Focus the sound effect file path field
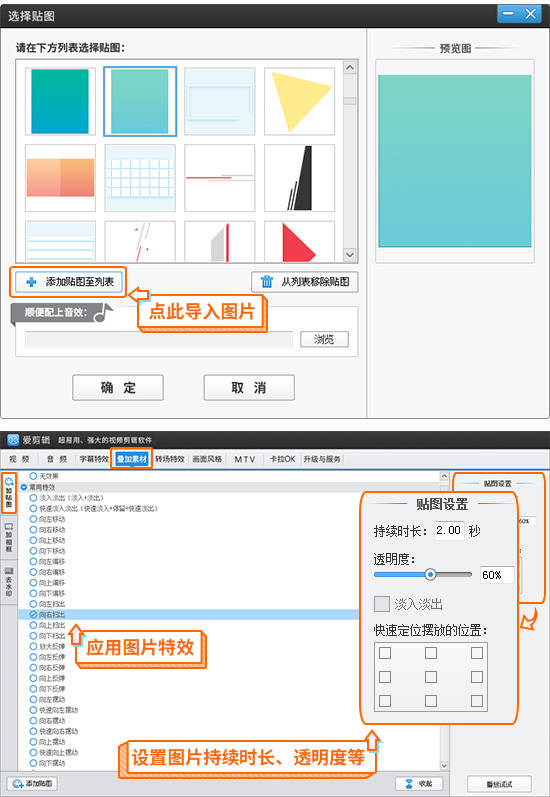 click(x=159, y=339)
